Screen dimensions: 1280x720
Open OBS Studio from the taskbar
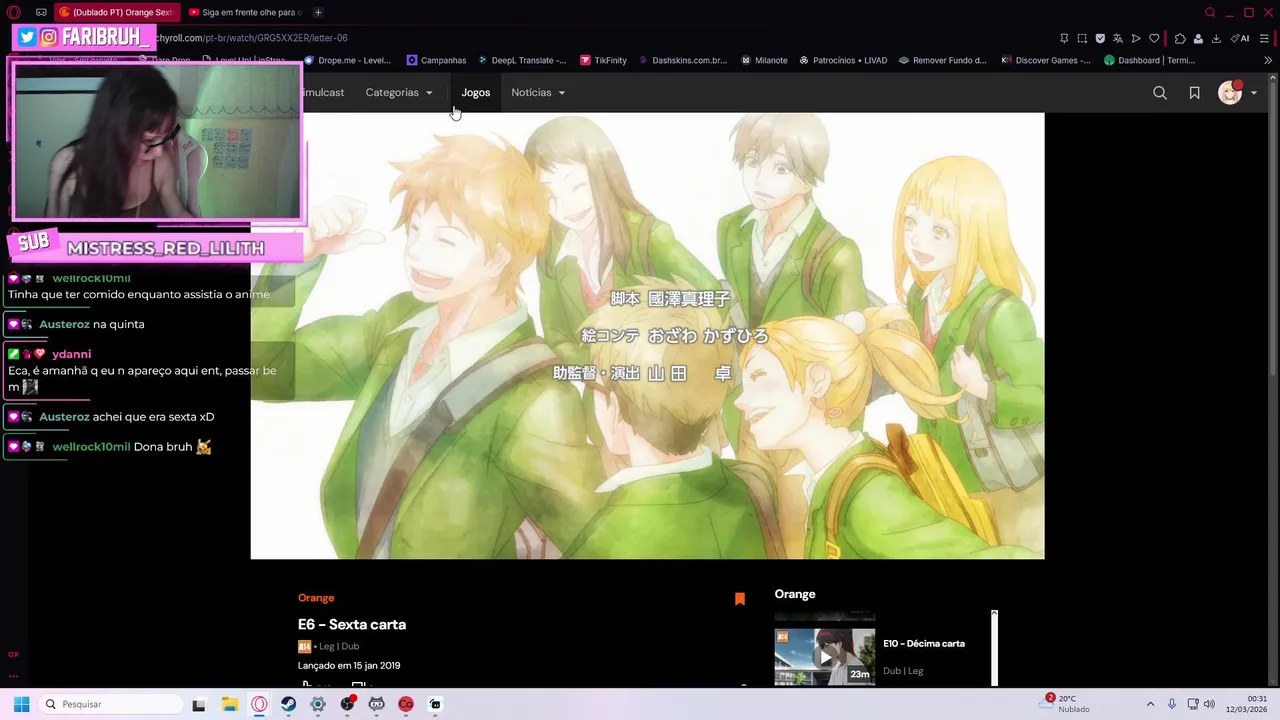[x=347, y=704]
